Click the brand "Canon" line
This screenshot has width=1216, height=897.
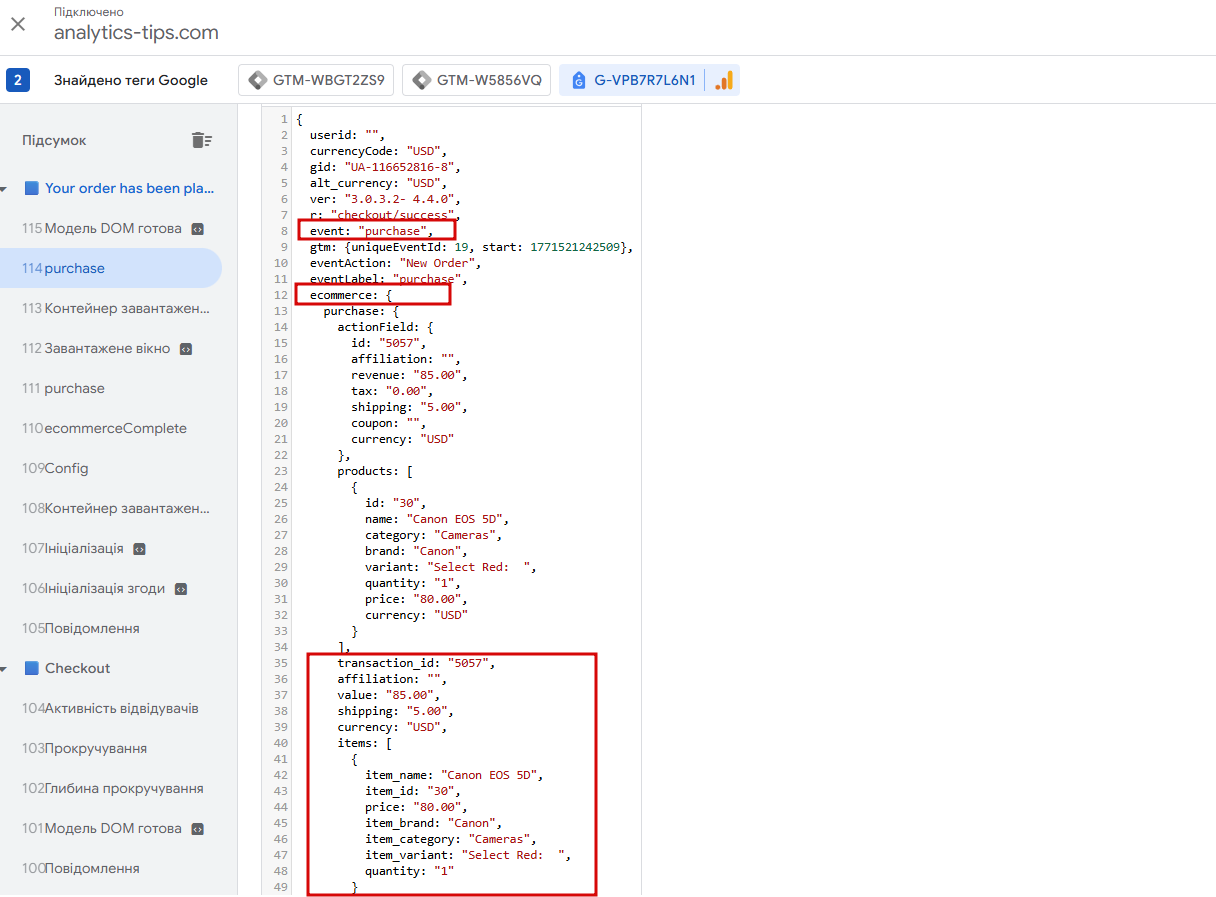click(x=416, y=551)
